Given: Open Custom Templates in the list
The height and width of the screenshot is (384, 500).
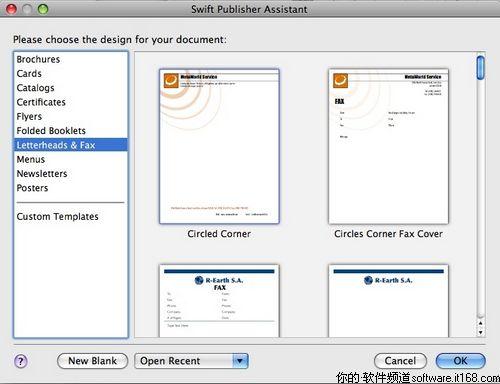Looking at the screenshot, I should [x=70, y=217].
